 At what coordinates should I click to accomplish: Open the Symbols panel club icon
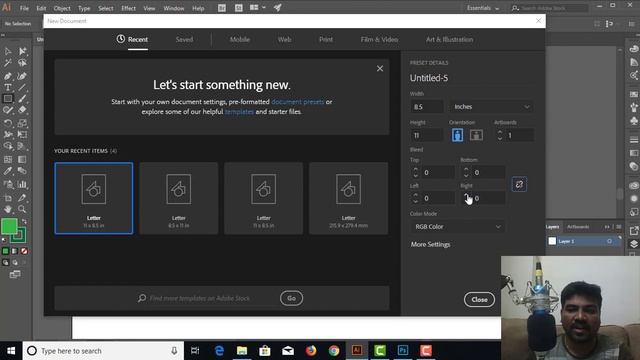[x=633, y=121]
